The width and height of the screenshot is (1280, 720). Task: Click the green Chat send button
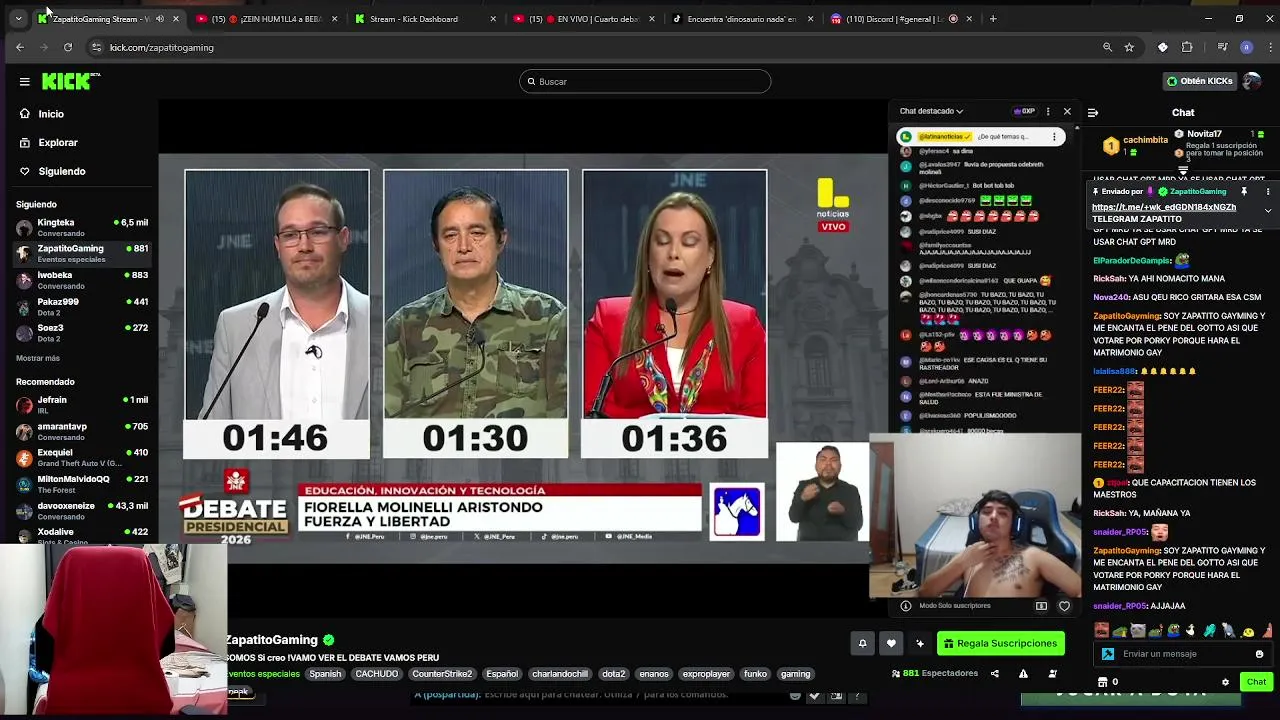[x=1256, y=682]
